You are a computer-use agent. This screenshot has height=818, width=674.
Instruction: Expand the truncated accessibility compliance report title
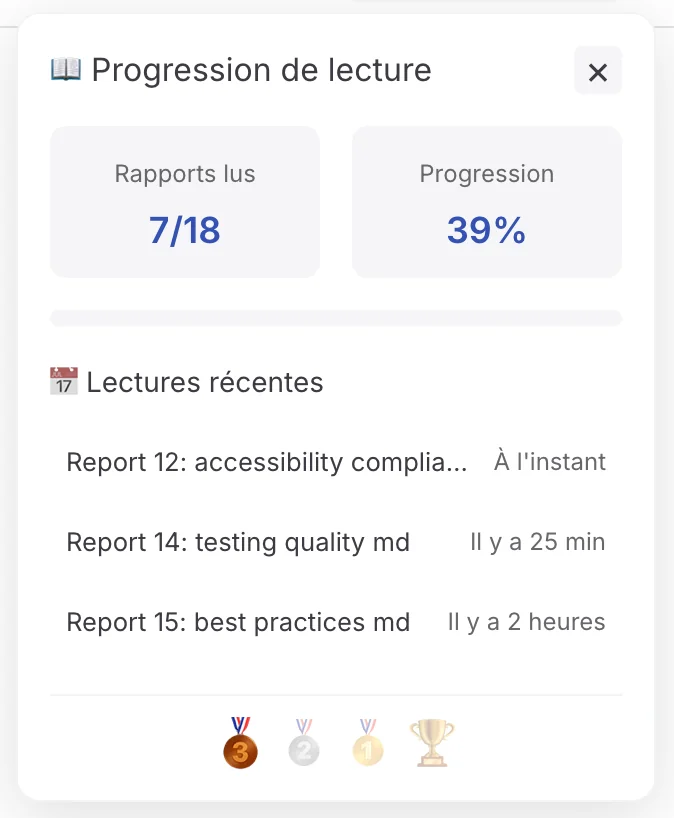coord(267,462)
